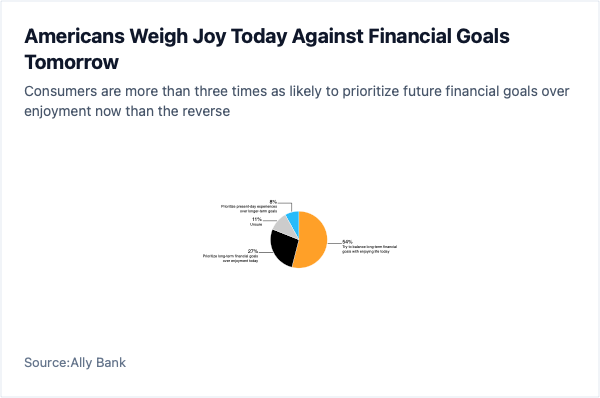Click the gray Unsure pie slice
This screenshot has height=398, width=600.
pyautogui.click(x=285, y=228)
